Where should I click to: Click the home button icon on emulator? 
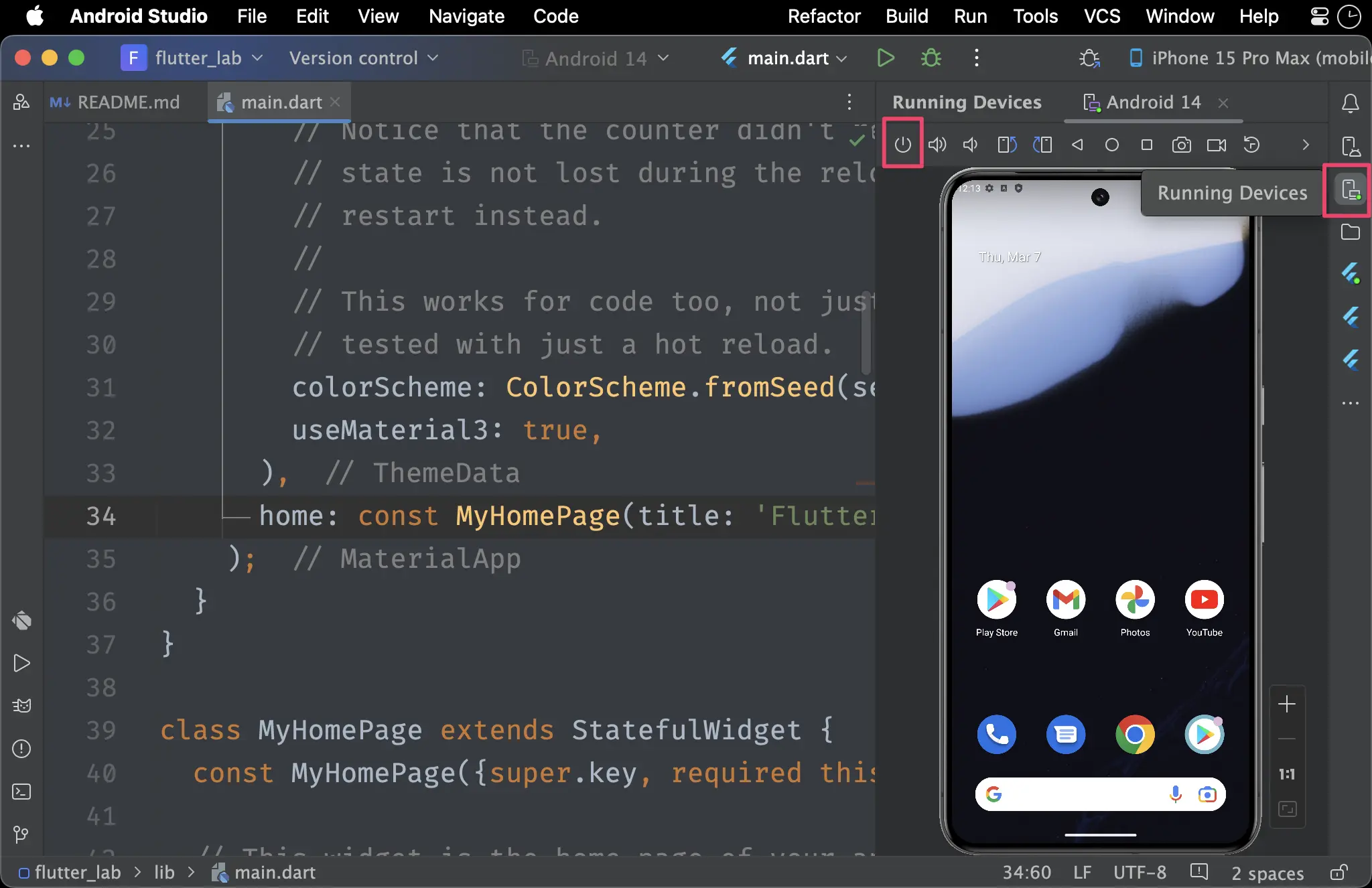pos(1112,145)
